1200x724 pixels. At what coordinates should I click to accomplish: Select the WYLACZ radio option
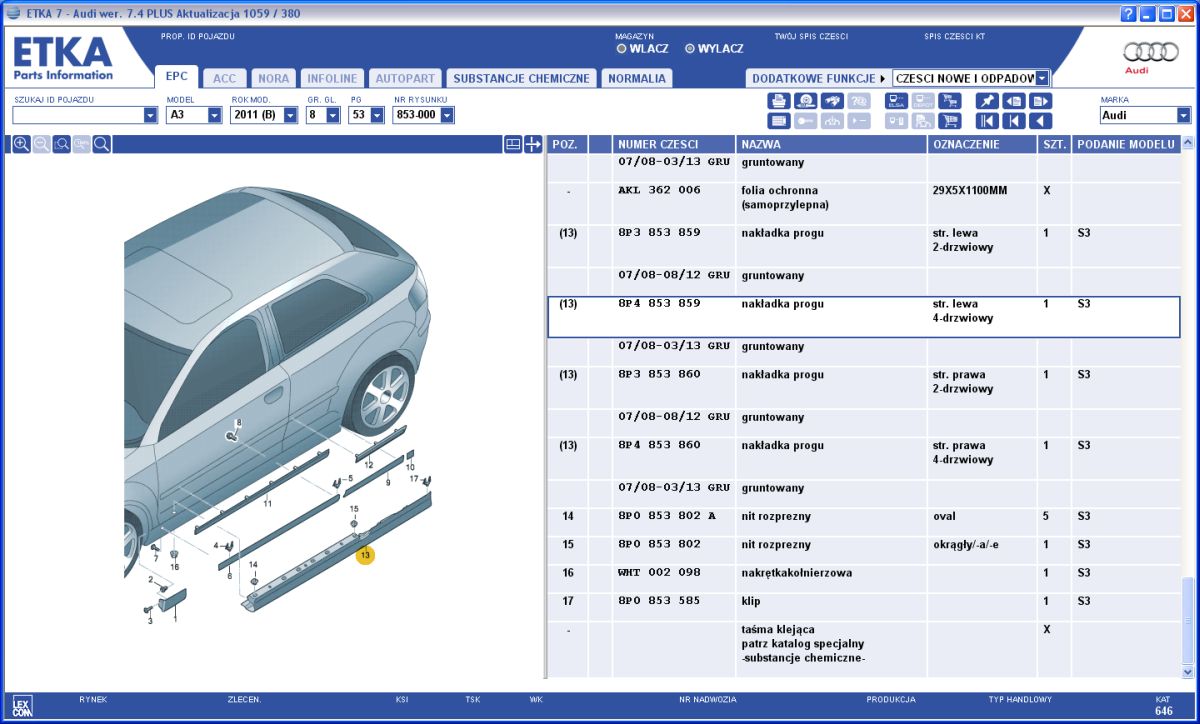tap(690, 48)
